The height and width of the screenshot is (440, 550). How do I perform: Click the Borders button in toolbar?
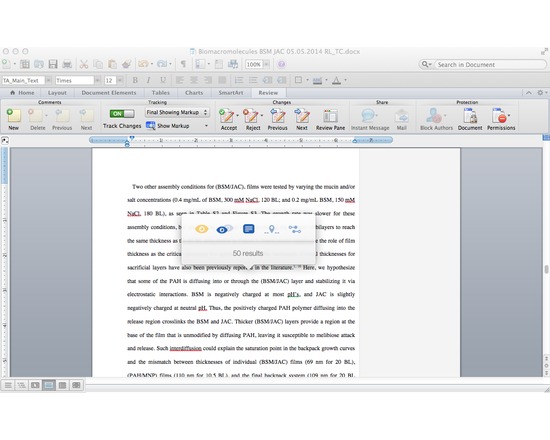pos(298,80)
